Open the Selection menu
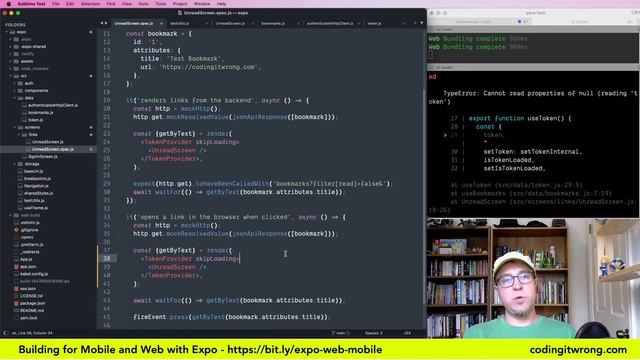Screen dimensions: 640x360 click(x=90, y=4)
